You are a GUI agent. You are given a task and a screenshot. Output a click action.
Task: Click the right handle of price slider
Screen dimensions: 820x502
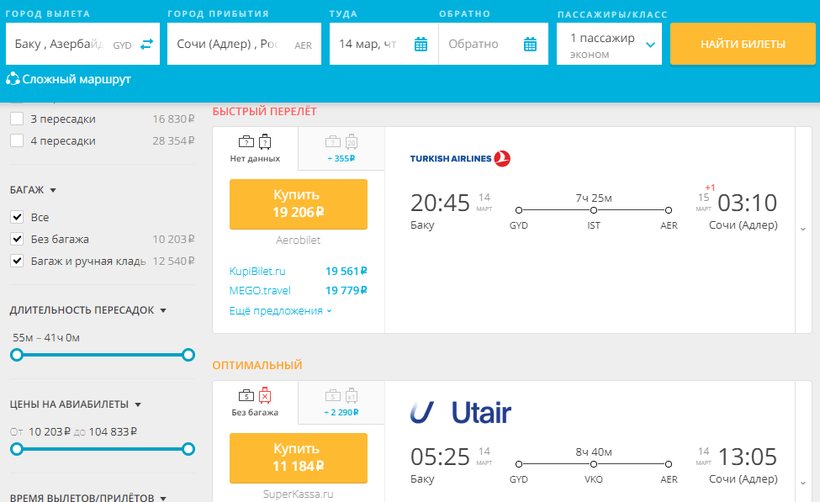(188, 449)
